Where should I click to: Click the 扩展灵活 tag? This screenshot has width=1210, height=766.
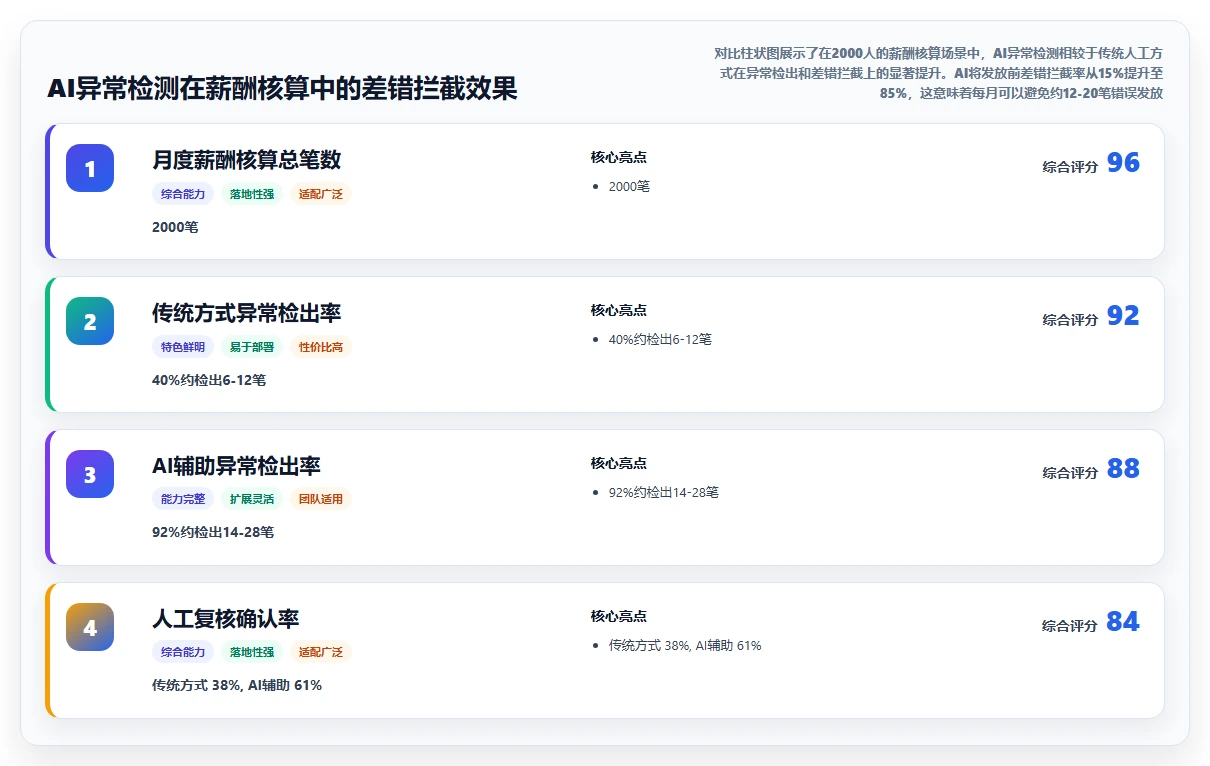point(252,499)
